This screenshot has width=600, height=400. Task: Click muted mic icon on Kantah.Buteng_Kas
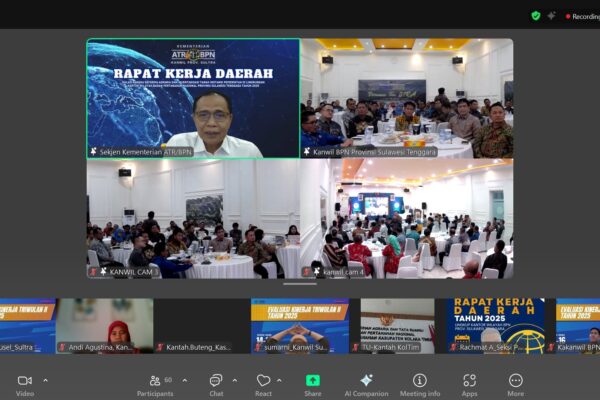click(x=160, y=347)
